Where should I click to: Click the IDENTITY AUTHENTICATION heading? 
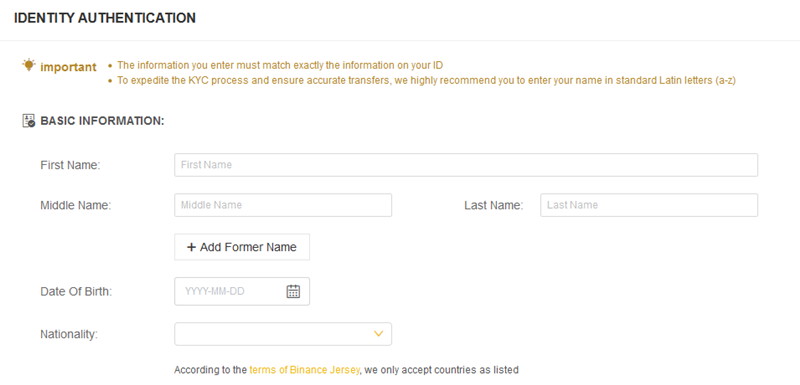pos(105,18)
